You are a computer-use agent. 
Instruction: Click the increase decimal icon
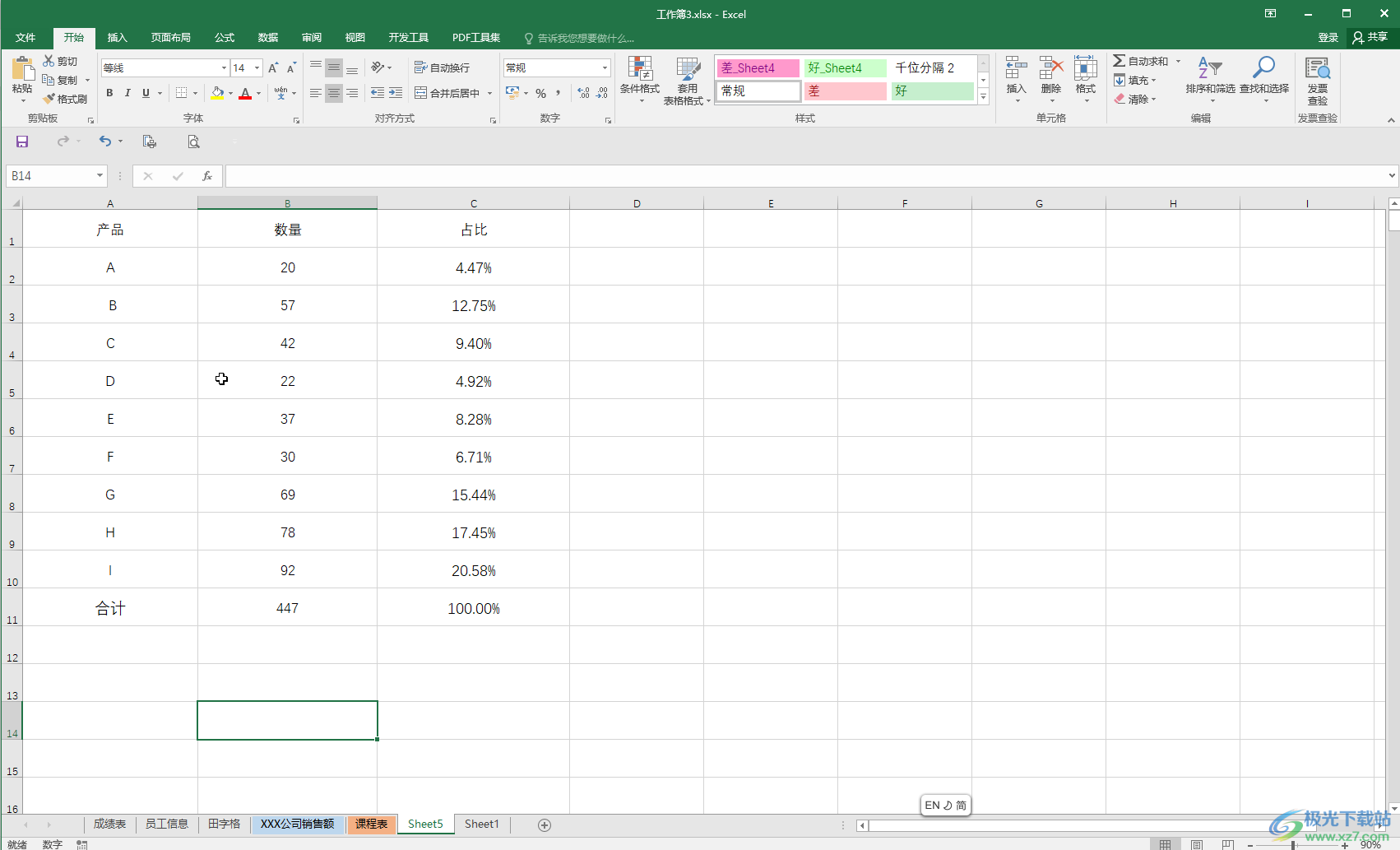[x=583, y=93]
